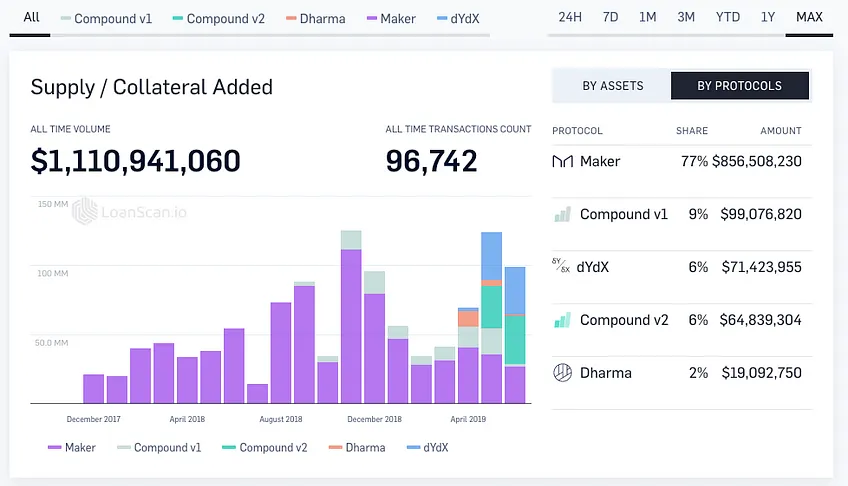Click the Compound v1 bar-chart icon

(562, 215)
